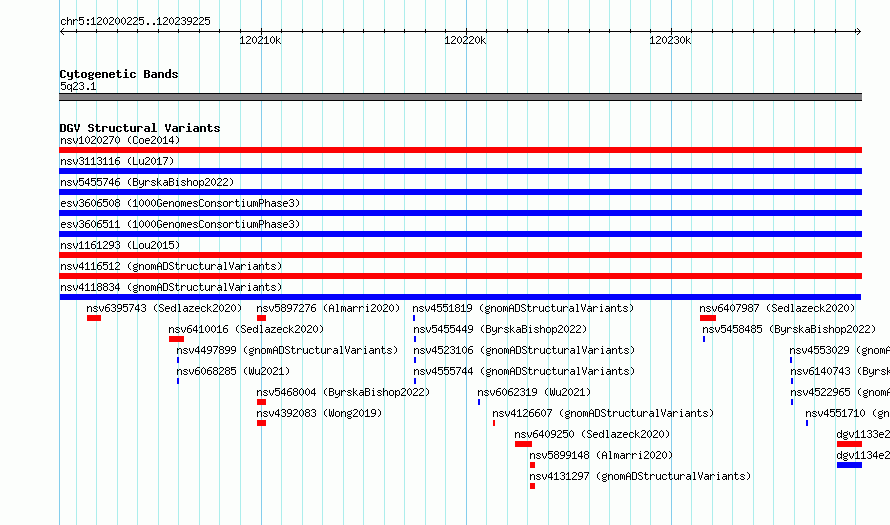Screen dimensions: 890x525
Task: Open the nsv4551710 variant label
Action: tap(847, 413)
